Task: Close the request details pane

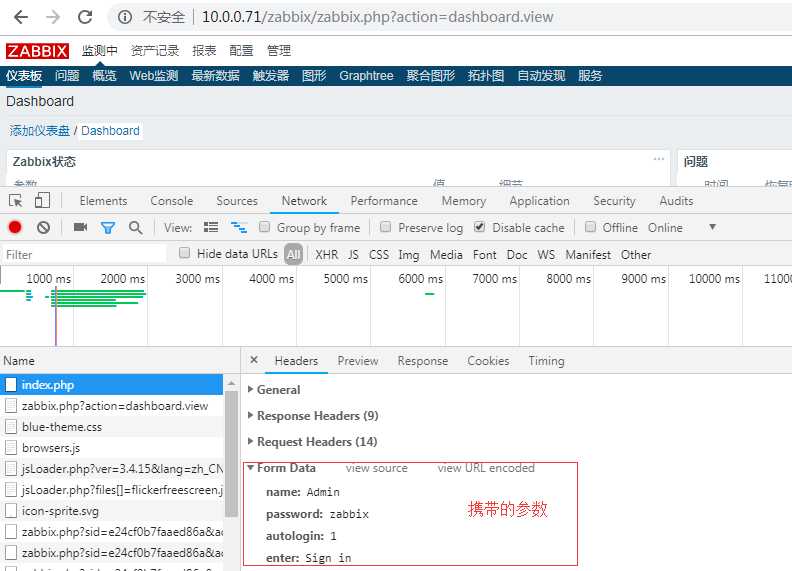Action: 253,361
